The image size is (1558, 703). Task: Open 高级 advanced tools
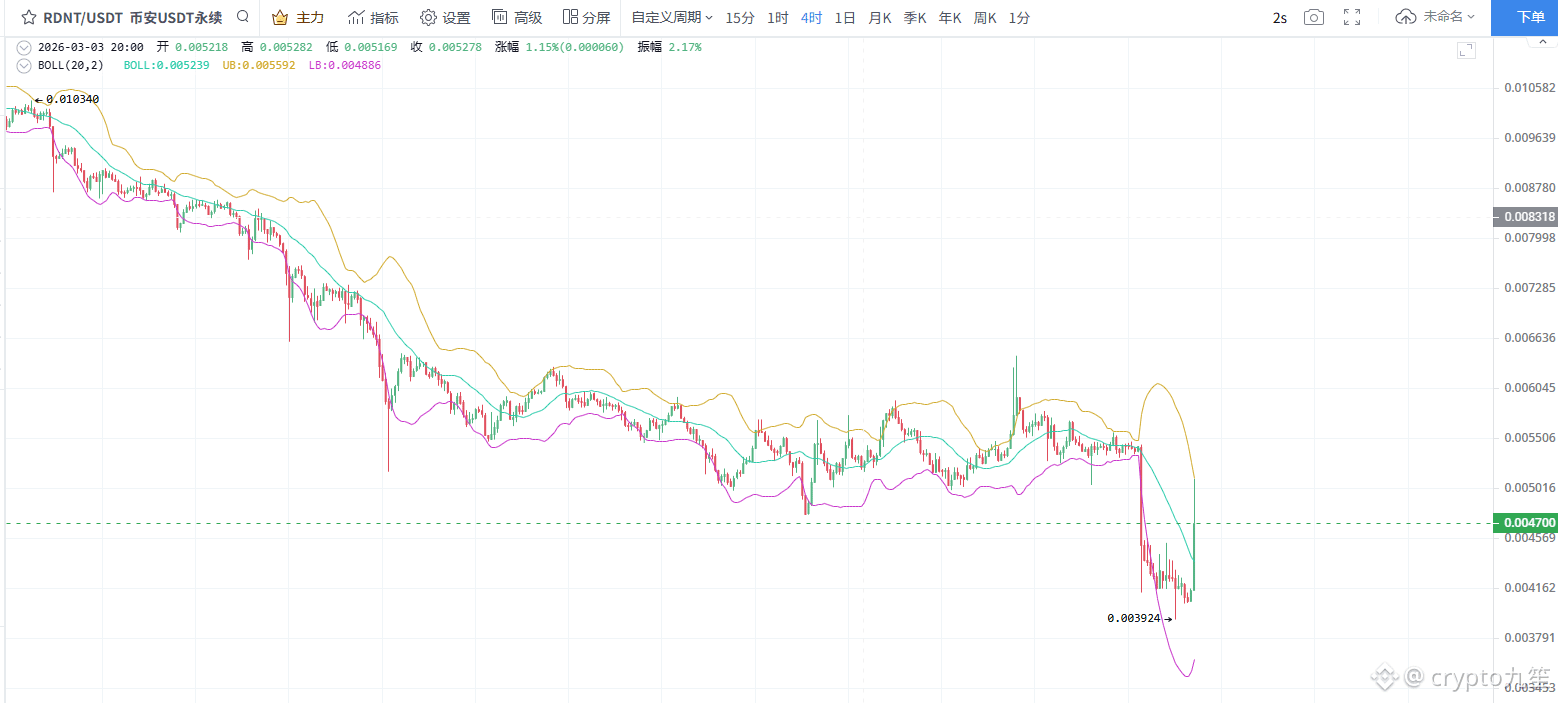(x=517, y=17)
